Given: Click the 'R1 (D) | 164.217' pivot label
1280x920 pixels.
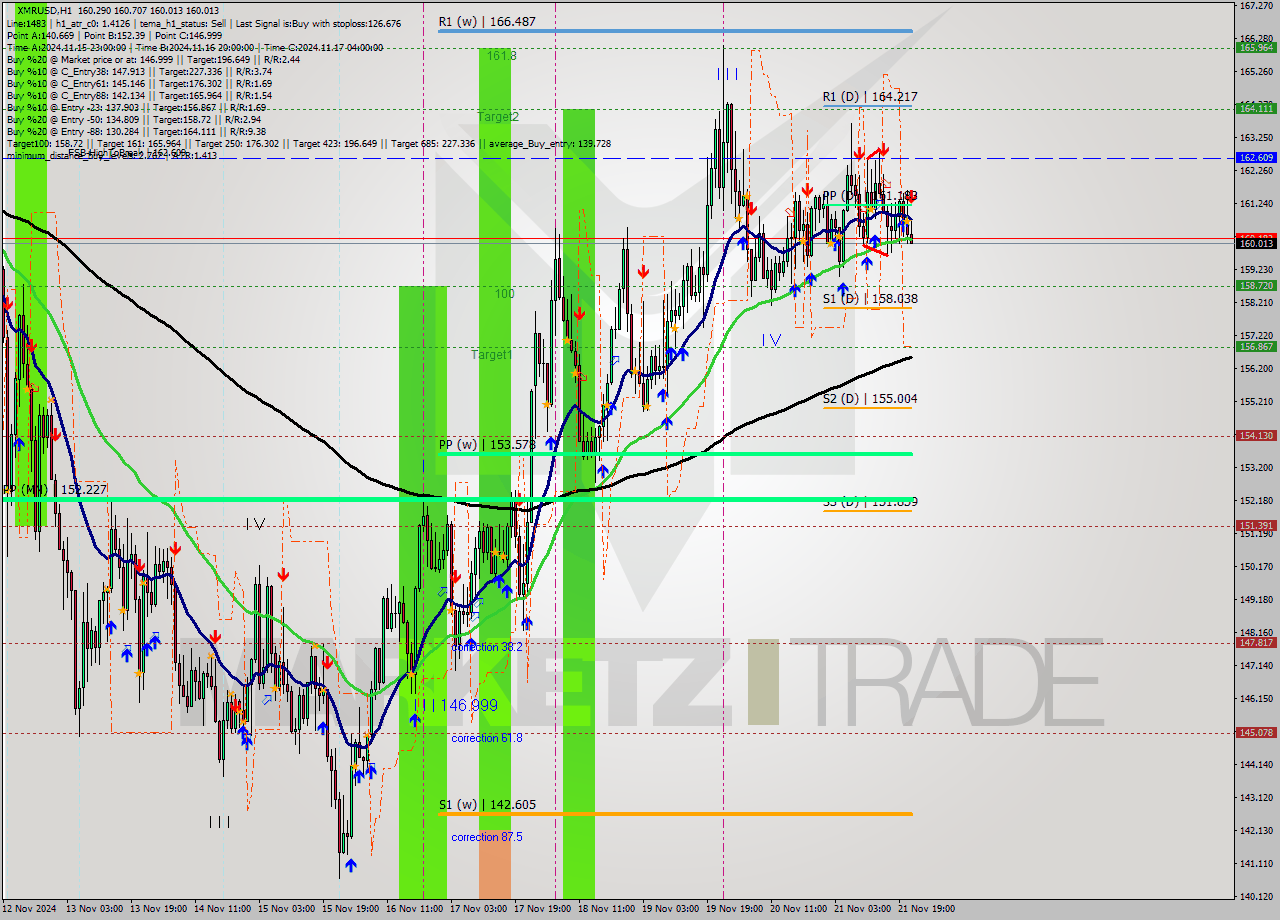Looking at the screenshot, I should 870,97.
